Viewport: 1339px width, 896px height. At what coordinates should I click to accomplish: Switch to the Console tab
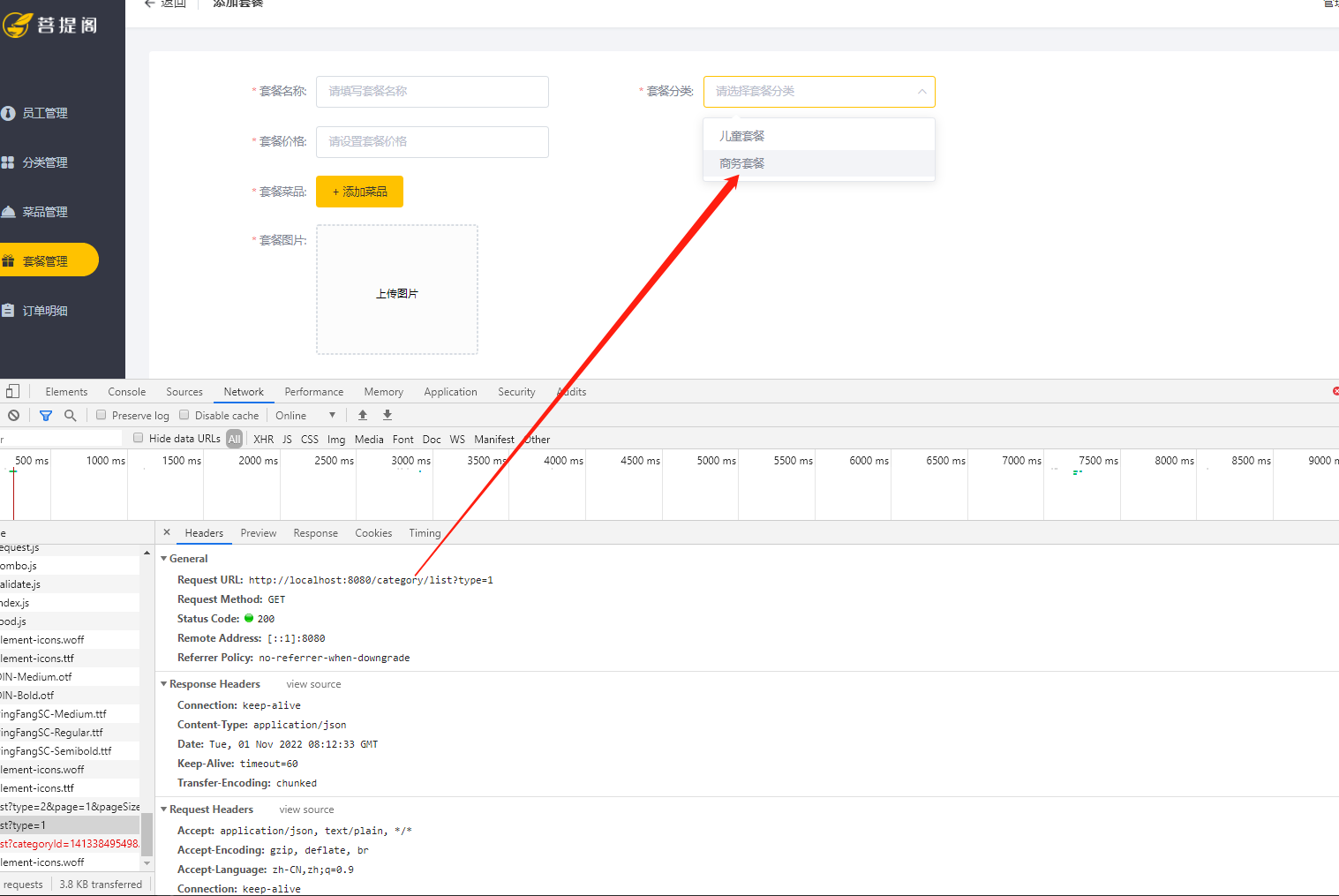tap(127, 392)
